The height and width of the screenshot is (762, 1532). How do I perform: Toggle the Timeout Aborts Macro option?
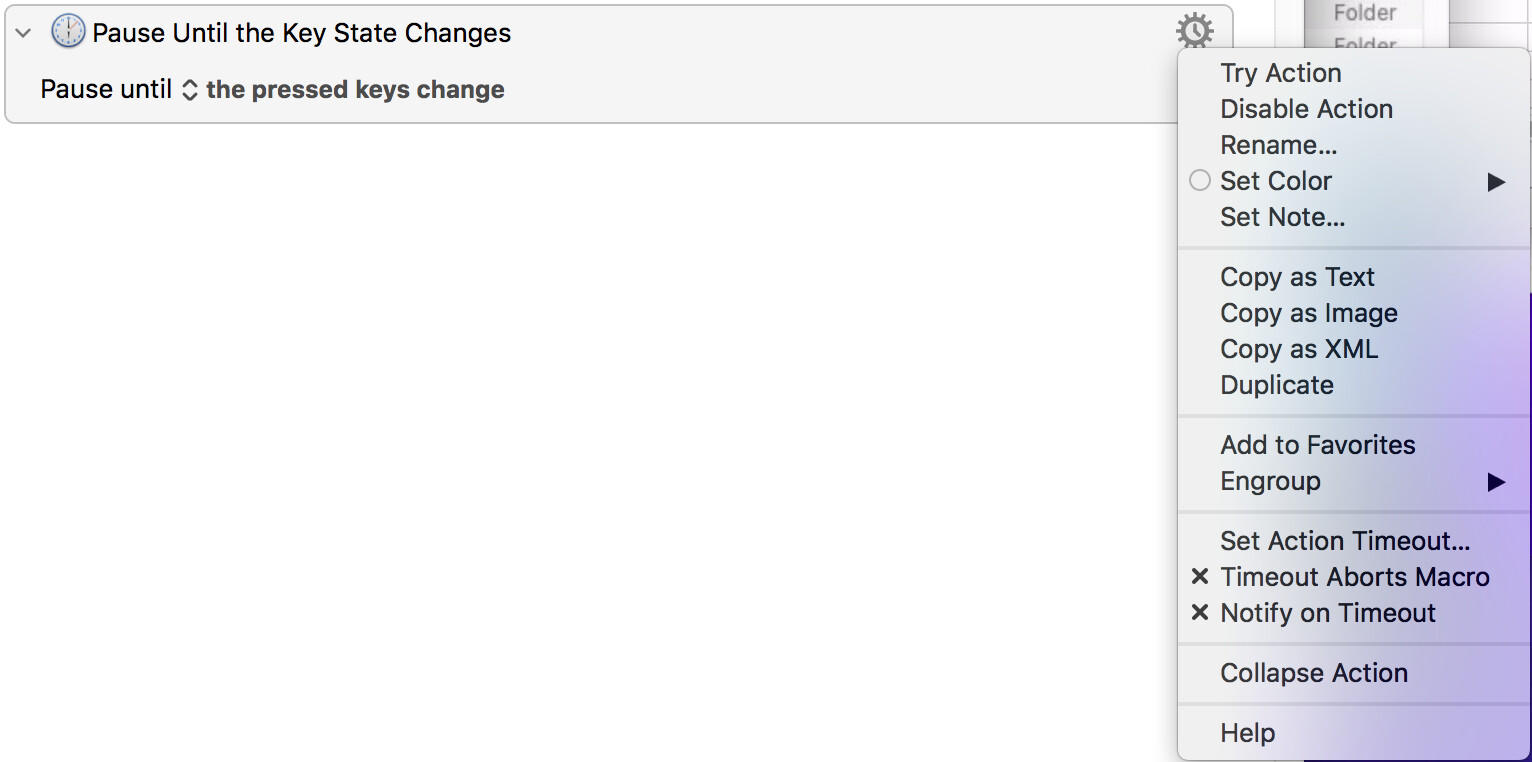click(1355, 577)
